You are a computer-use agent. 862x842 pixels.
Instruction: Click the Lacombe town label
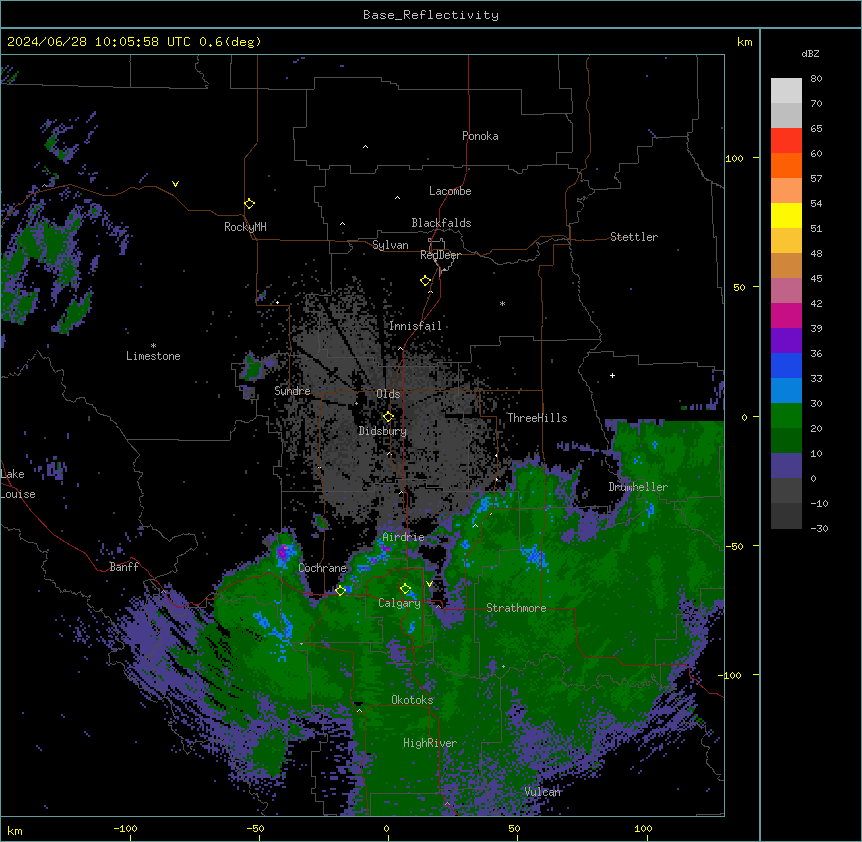(450, 191)
